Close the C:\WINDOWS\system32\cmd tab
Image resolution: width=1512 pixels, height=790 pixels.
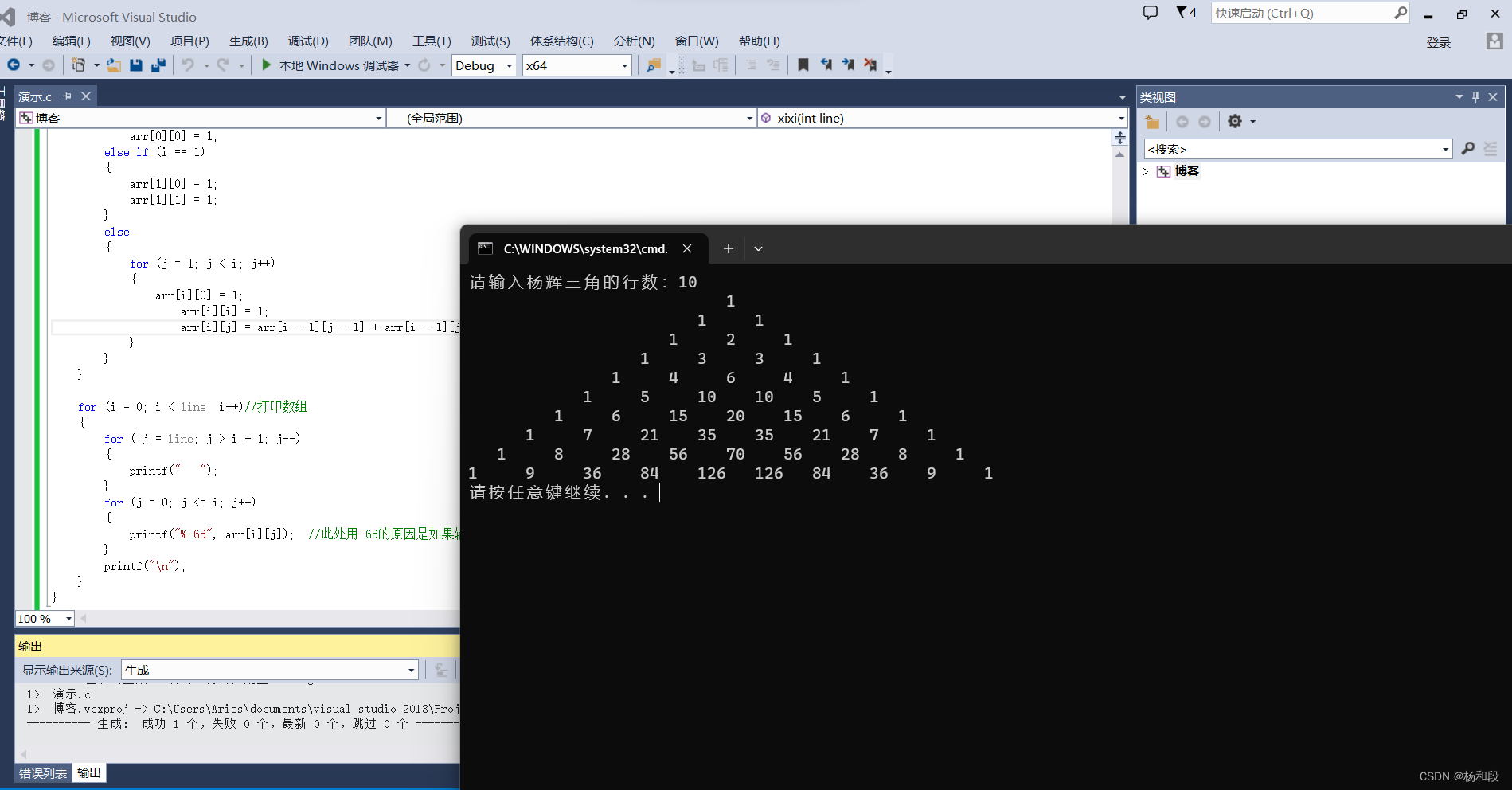(x=687, y=249)
